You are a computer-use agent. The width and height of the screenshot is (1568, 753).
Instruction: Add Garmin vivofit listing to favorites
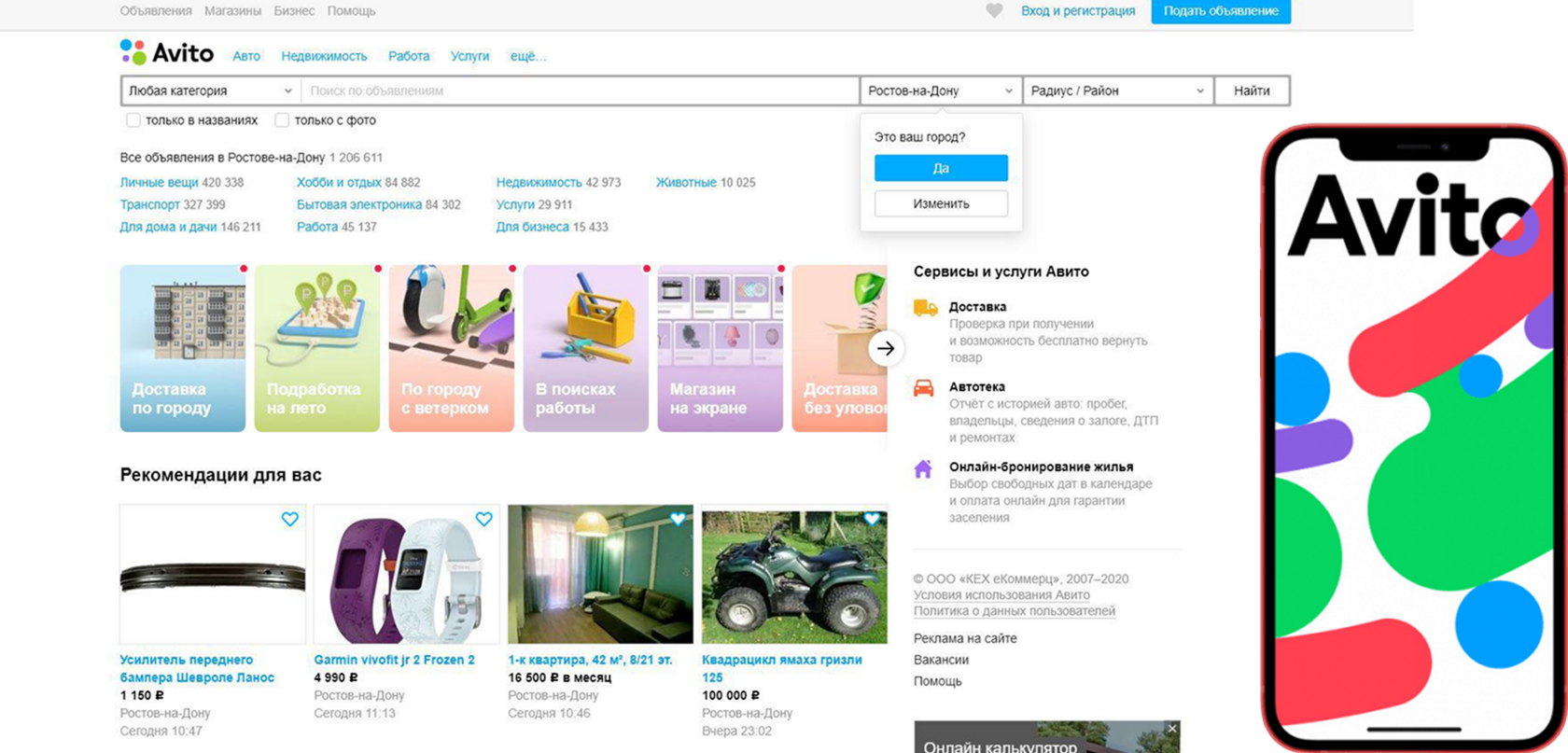[x=483, y=519]
